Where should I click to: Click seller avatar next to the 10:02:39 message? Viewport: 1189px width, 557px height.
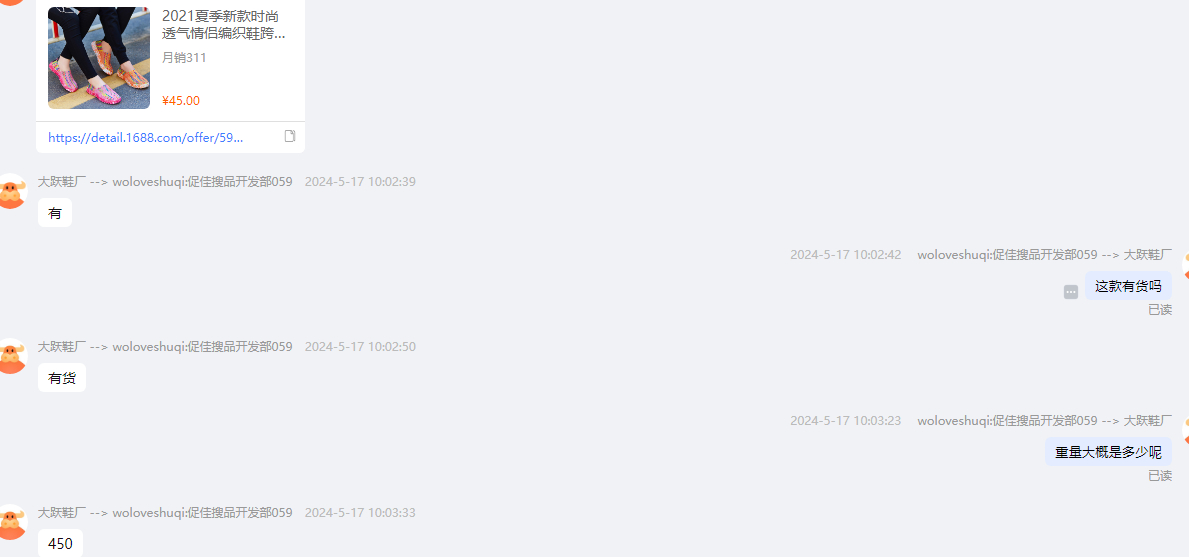[11, 191]
